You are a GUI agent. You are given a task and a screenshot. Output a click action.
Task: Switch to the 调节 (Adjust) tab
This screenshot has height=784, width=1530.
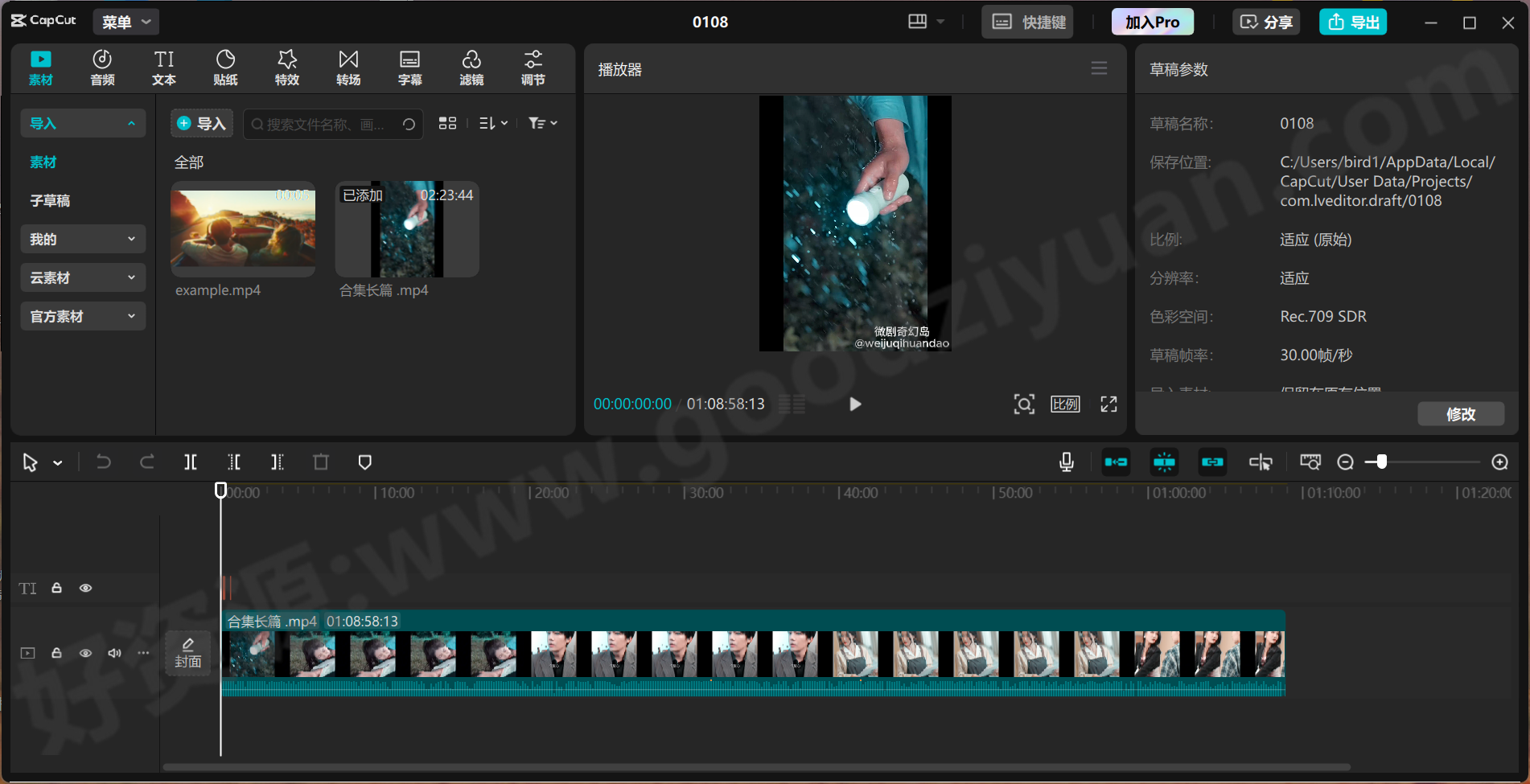(533, 68)
